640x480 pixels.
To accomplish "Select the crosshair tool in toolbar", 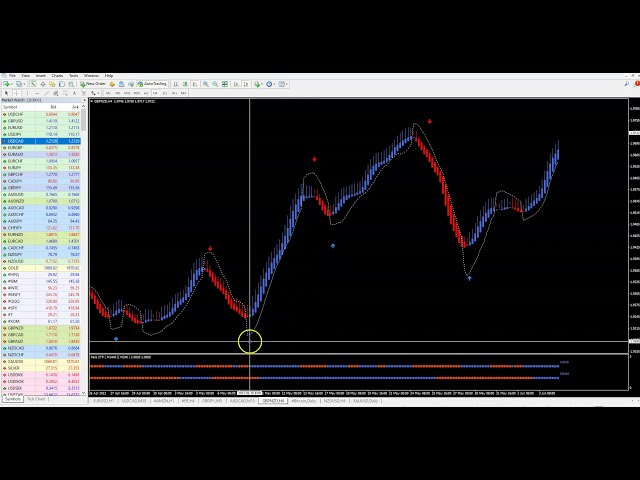I will click(17, 92).
